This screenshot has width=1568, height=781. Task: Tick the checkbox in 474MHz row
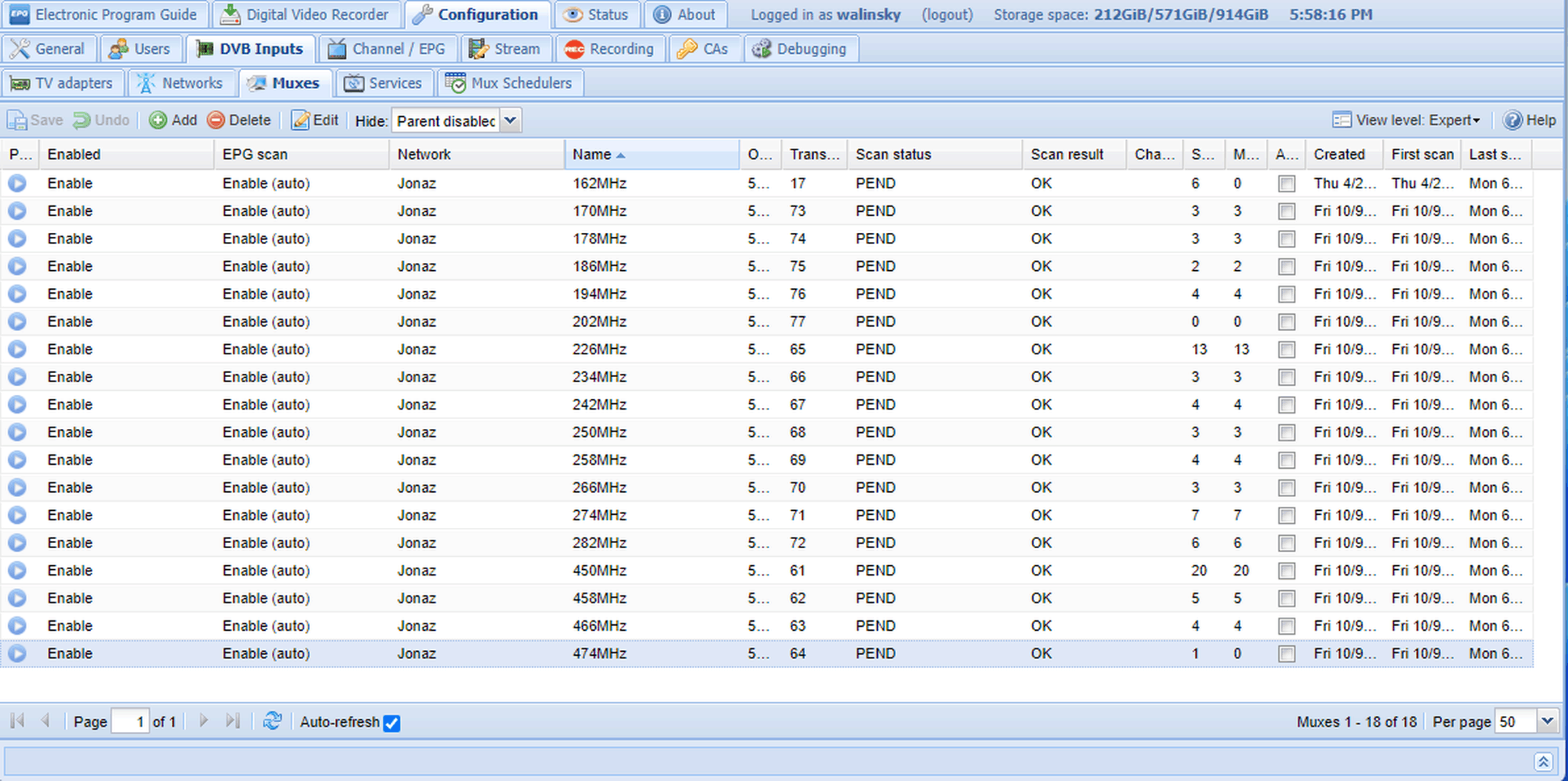tap(1287, 654)
